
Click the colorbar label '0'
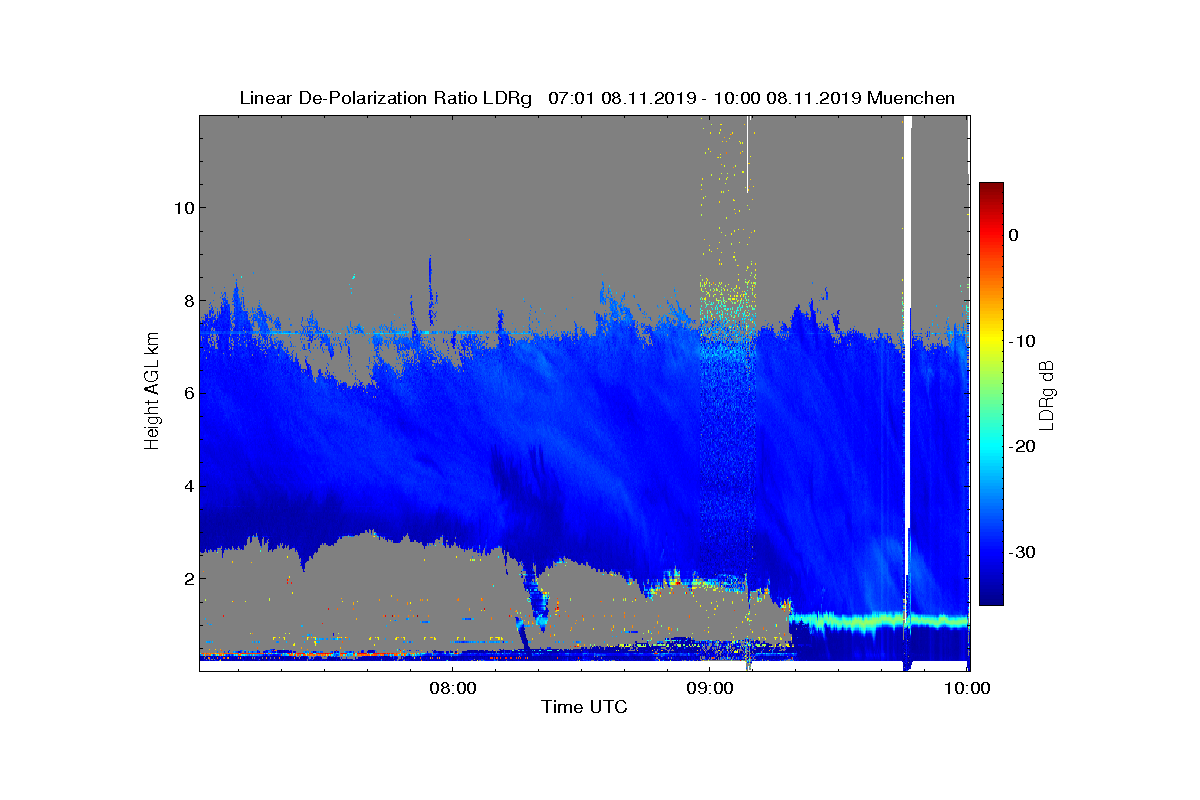coord(1013,235)
